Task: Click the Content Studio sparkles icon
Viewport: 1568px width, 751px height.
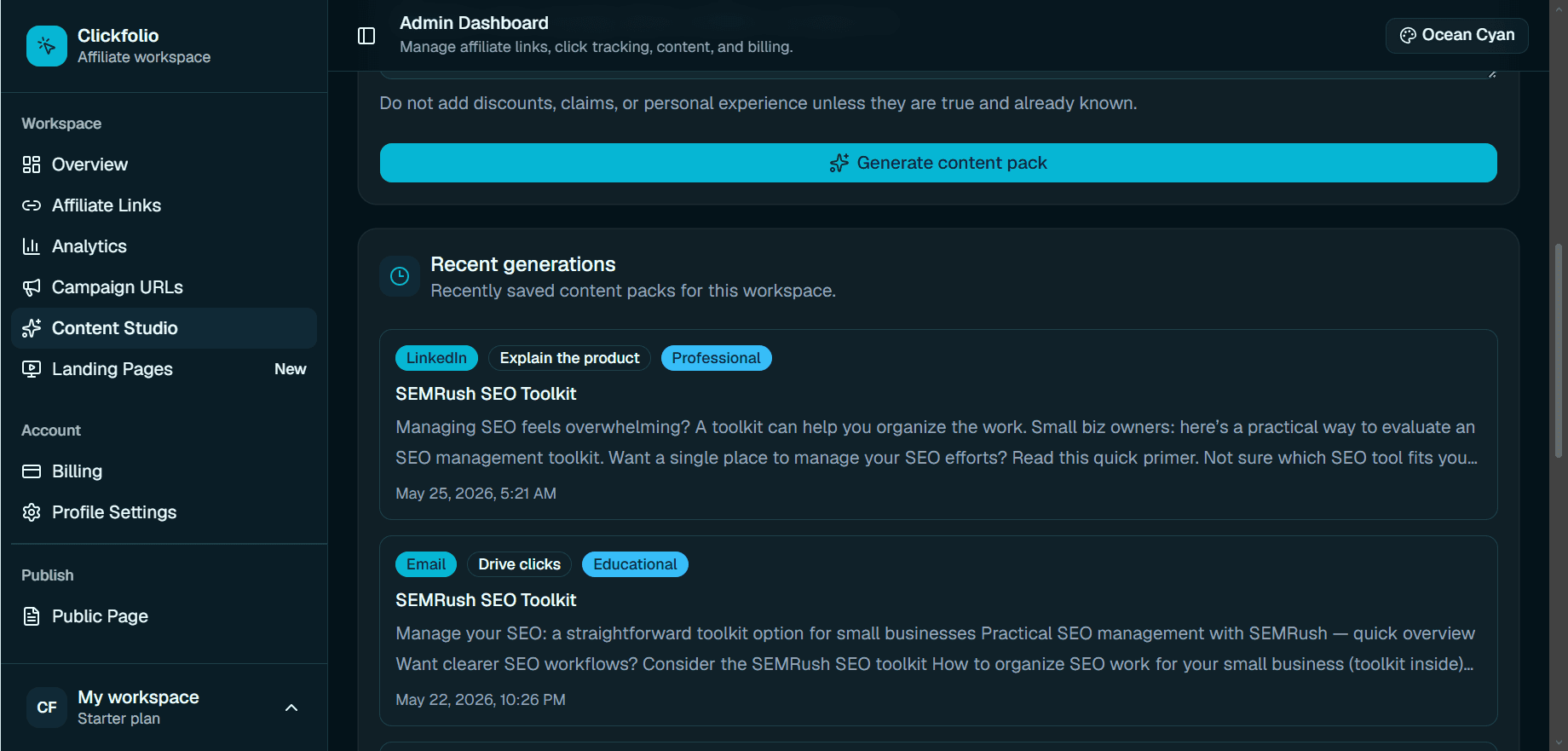Action: (x=32, y=328)
